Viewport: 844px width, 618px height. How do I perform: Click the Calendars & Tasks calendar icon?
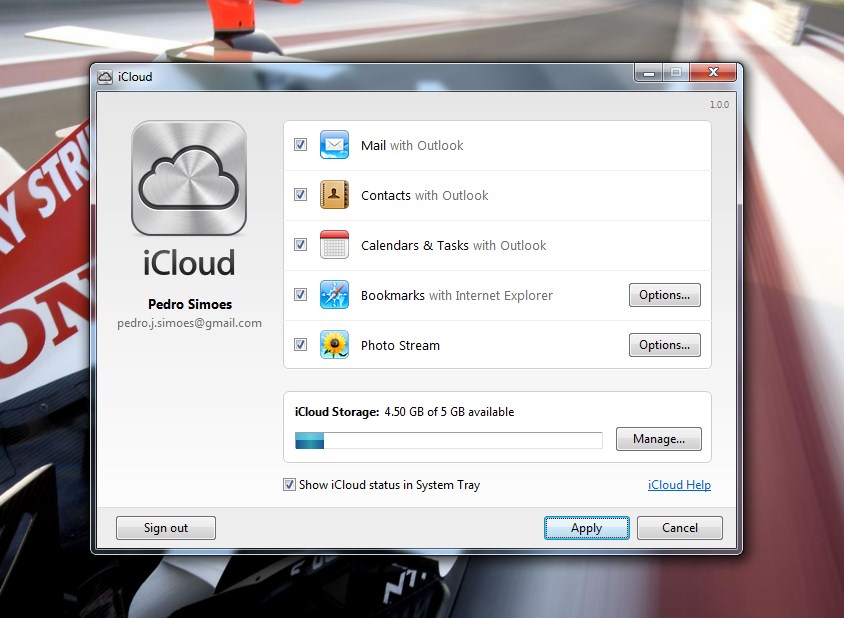(x=334, y=245)
